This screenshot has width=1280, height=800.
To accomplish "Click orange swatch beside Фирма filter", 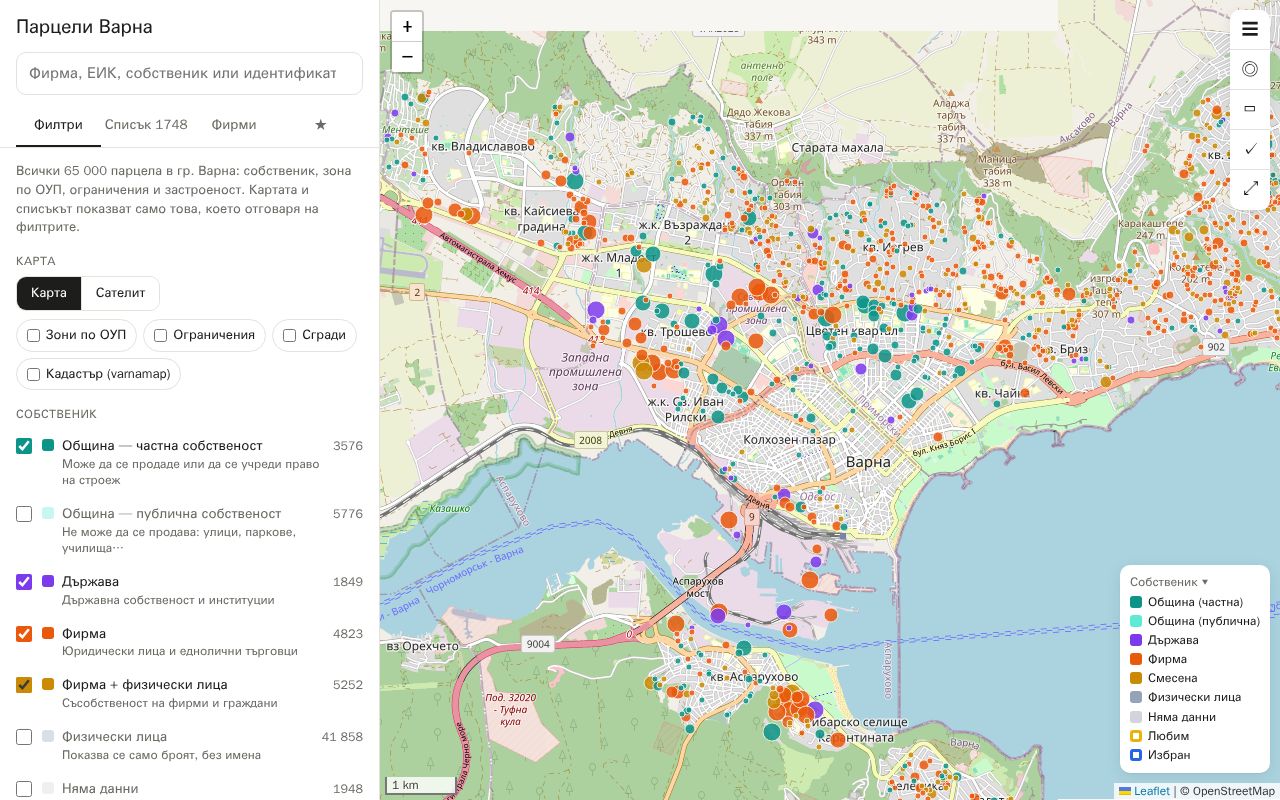I will (48, 634).
